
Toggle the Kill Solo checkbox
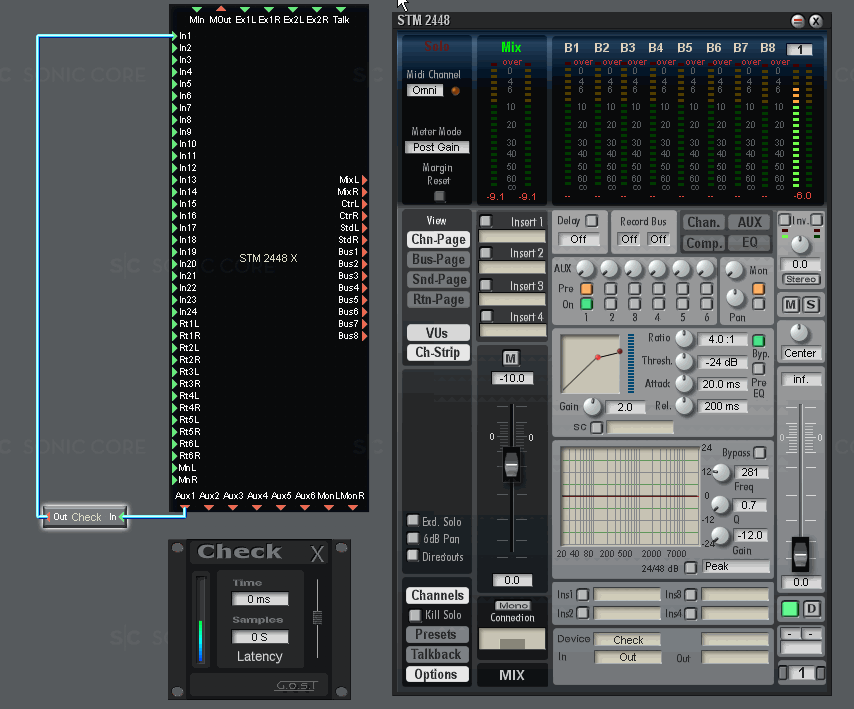click(x=415, y=615)
